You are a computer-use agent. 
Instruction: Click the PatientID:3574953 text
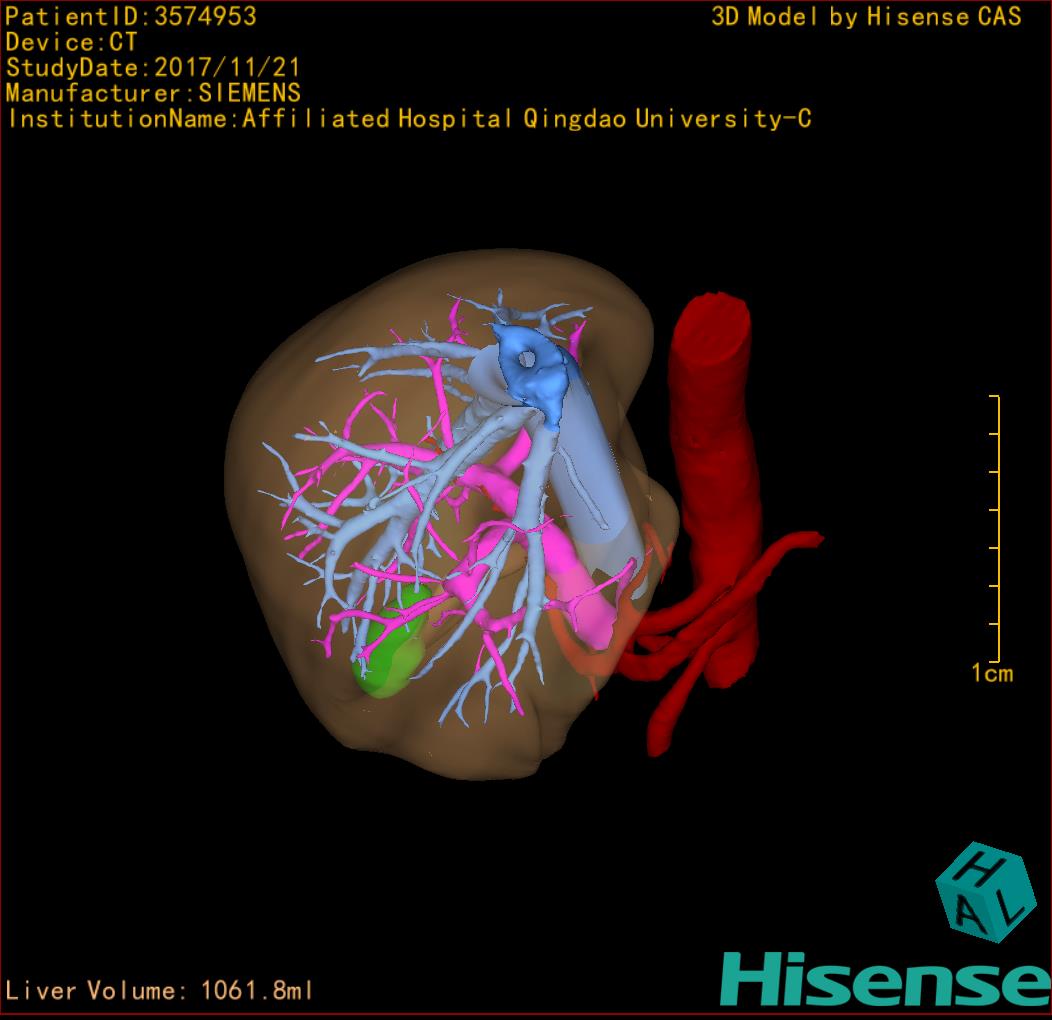(x=131, y=16)
